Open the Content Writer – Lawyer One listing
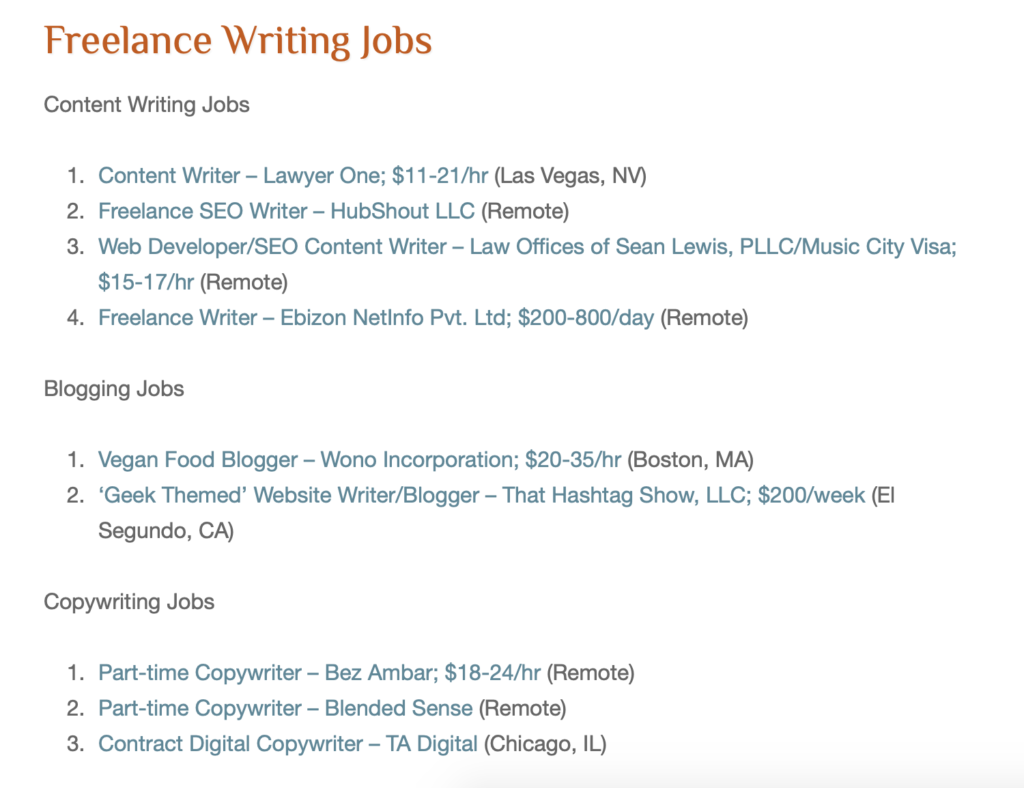This screenshot has width=1024, height=788. (292, 176)
